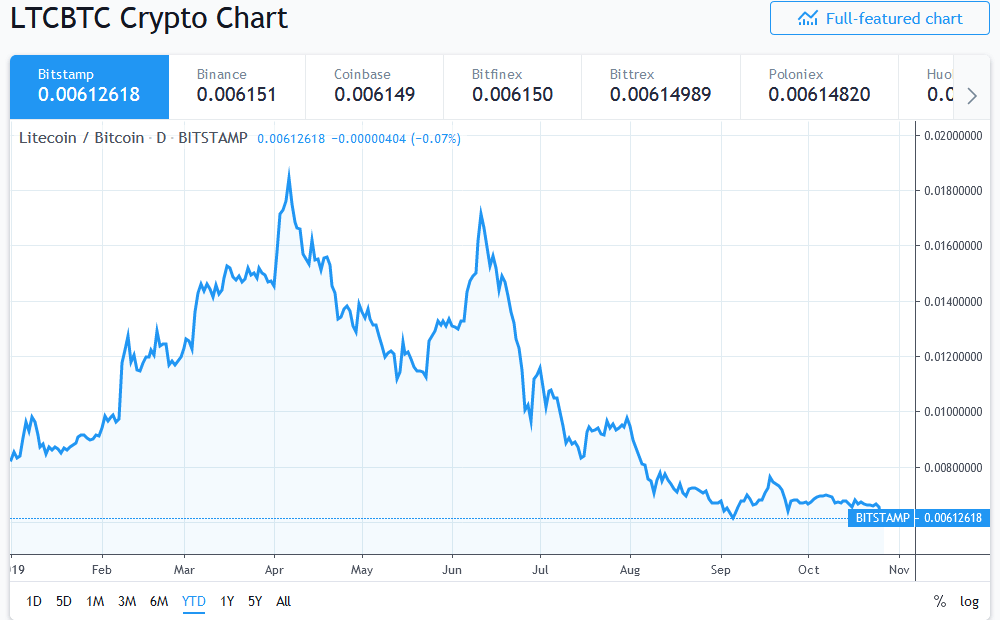Screen dimensions: 1000x620
Task: Switch to the Bitfinex exchange tab
Action: coord(512,87)
